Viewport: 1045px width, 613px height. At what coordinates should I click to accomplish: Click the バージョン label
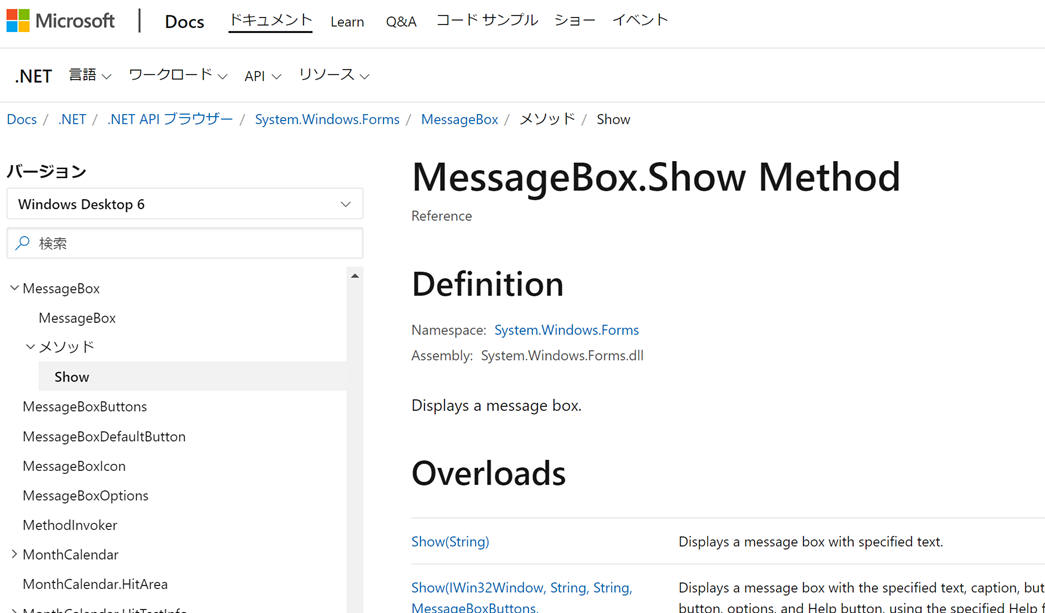click(x=47, y=171)
